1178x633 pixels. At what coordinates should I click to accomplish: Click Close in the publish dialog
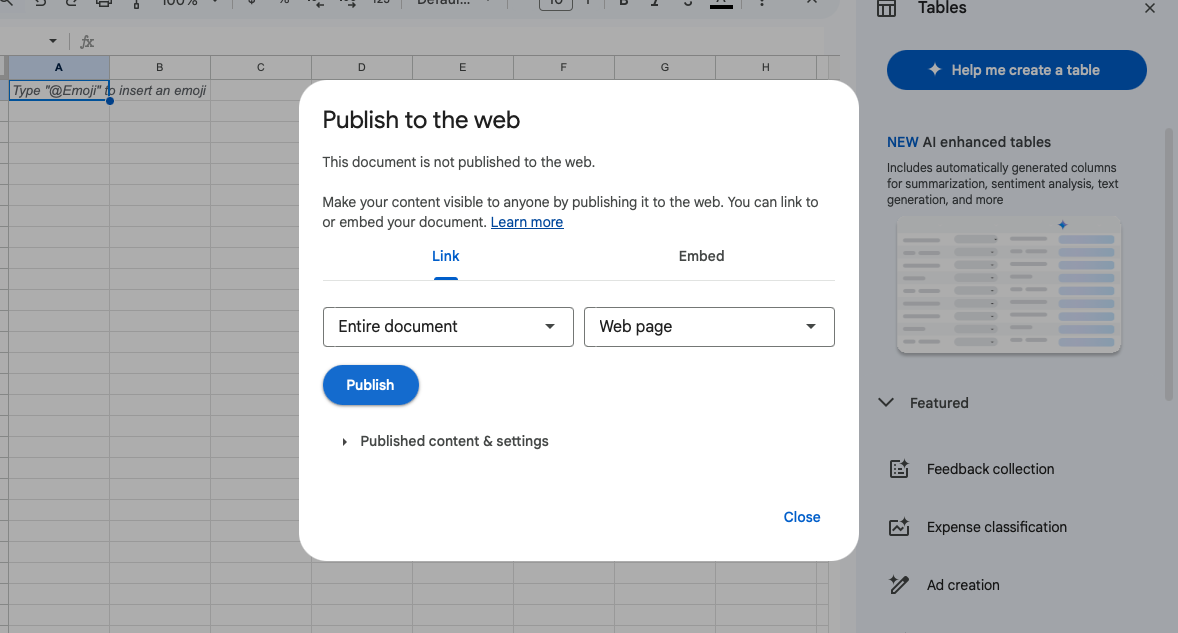tap(801, 517)
